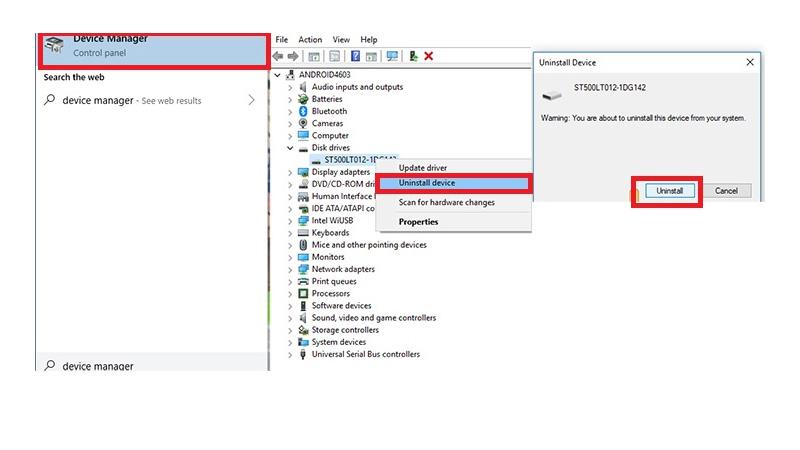Click the scan hardware monitor toolbar icon
The image size is (800, 450).
pos(392,57)
